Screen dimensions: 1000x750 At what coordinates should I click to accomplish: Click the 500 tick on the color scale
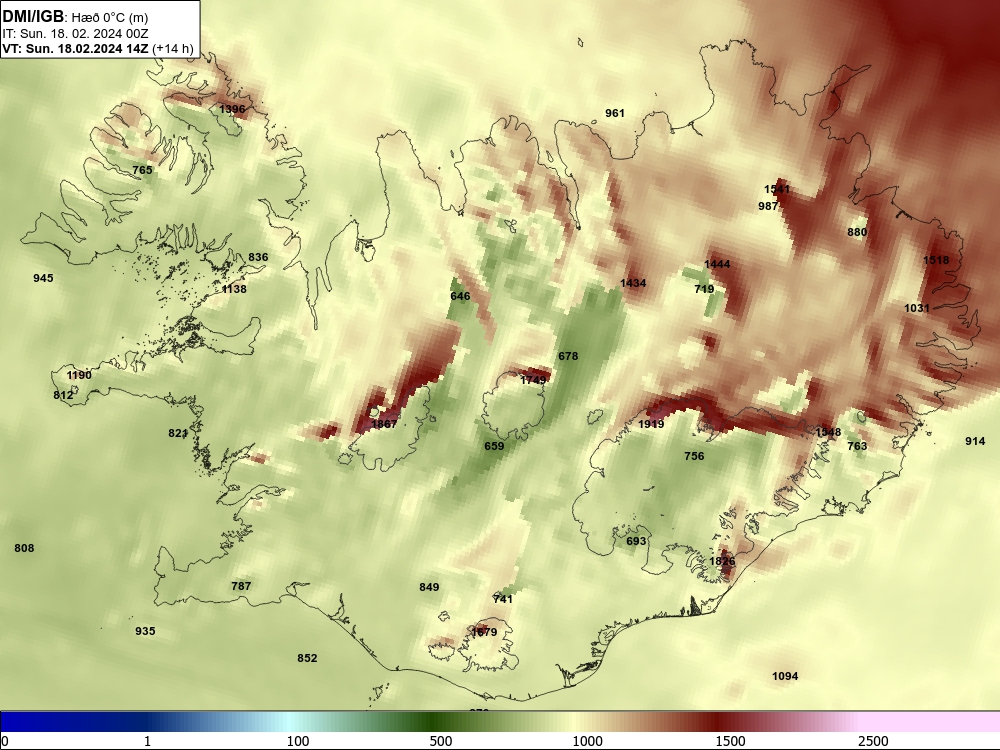pos(441,741)
